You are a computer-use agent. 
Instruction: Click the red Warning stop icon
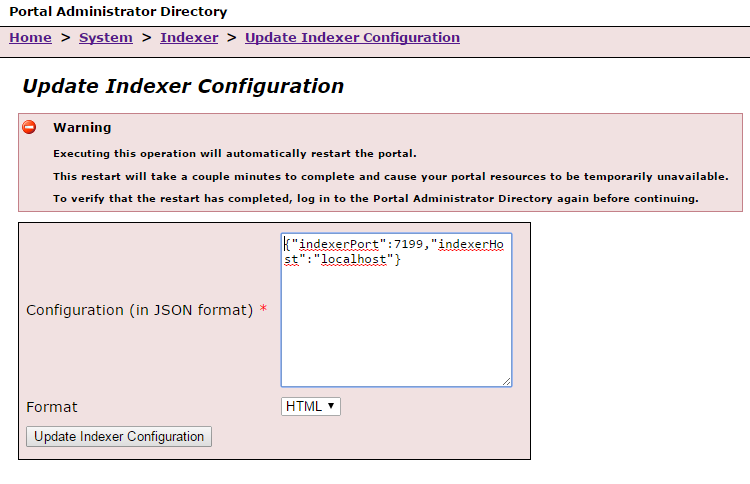click(x=29, y=127)
